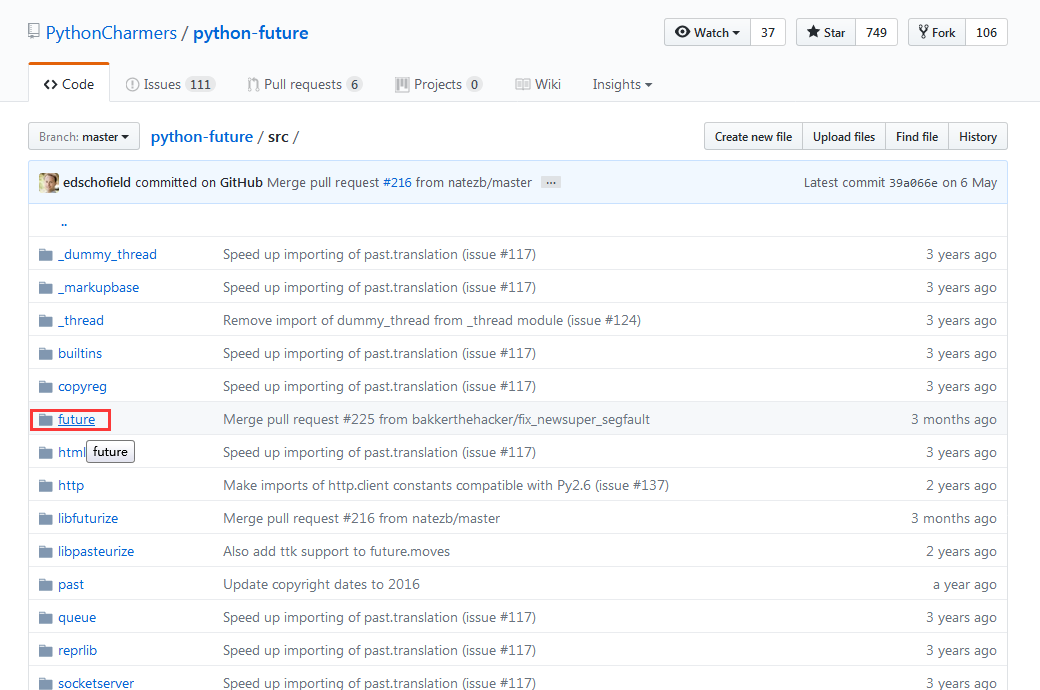Expand commit message ellipsis button

click(551, 182)
